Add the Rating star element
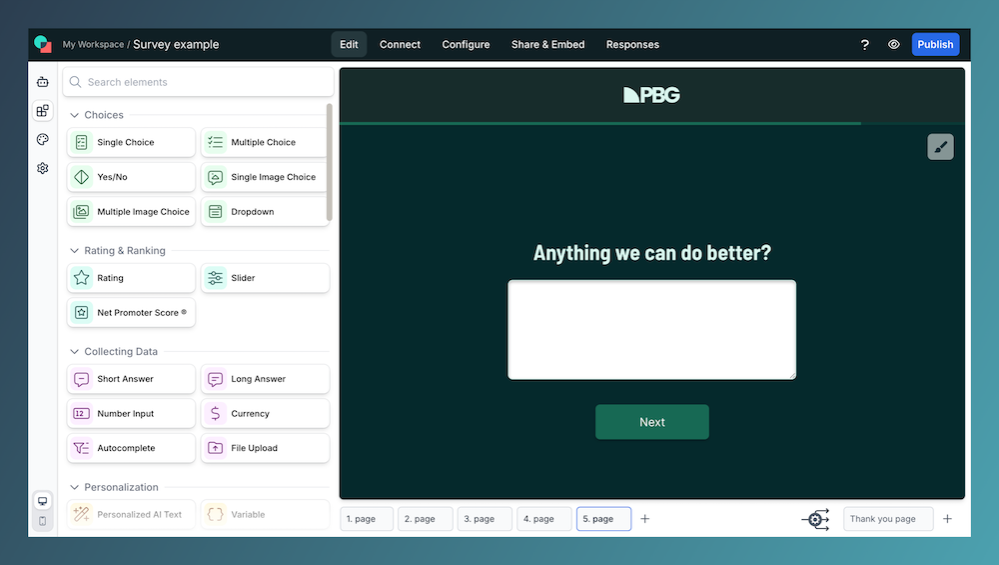999x565 pixels. pyautogui.click(x=131, y=278)
